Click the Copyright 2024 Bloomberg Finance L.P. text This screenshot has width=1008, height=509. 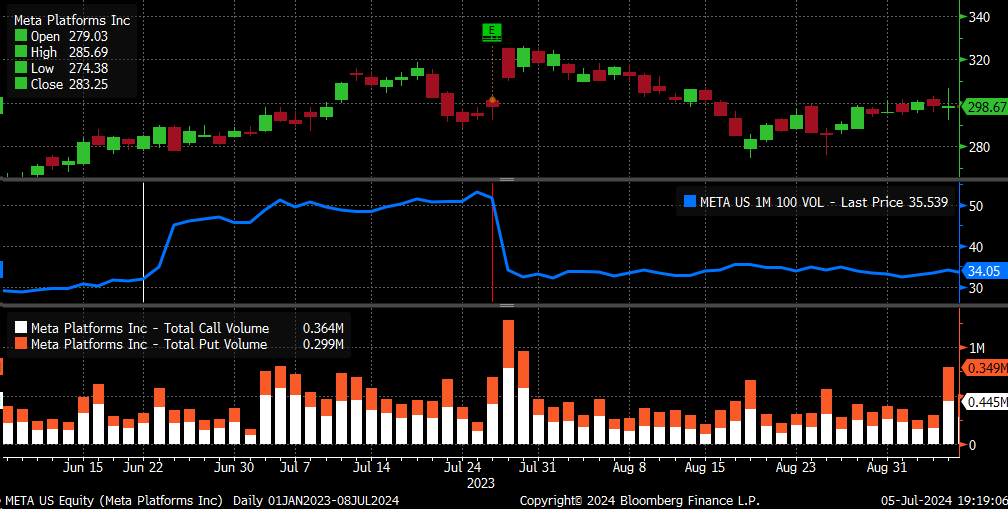[640, 501]
